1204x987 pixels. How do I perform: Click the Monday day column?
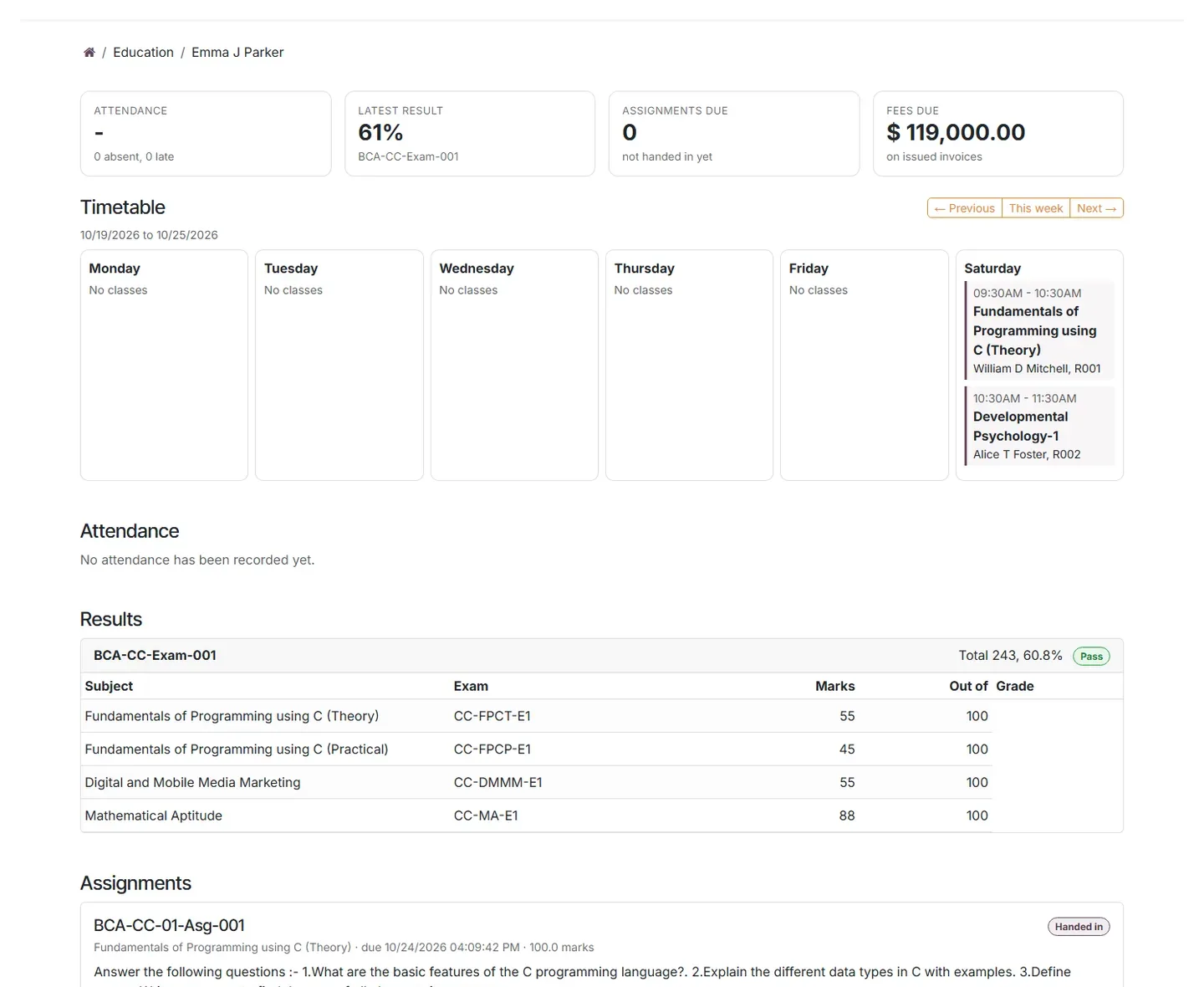point(164,366)
